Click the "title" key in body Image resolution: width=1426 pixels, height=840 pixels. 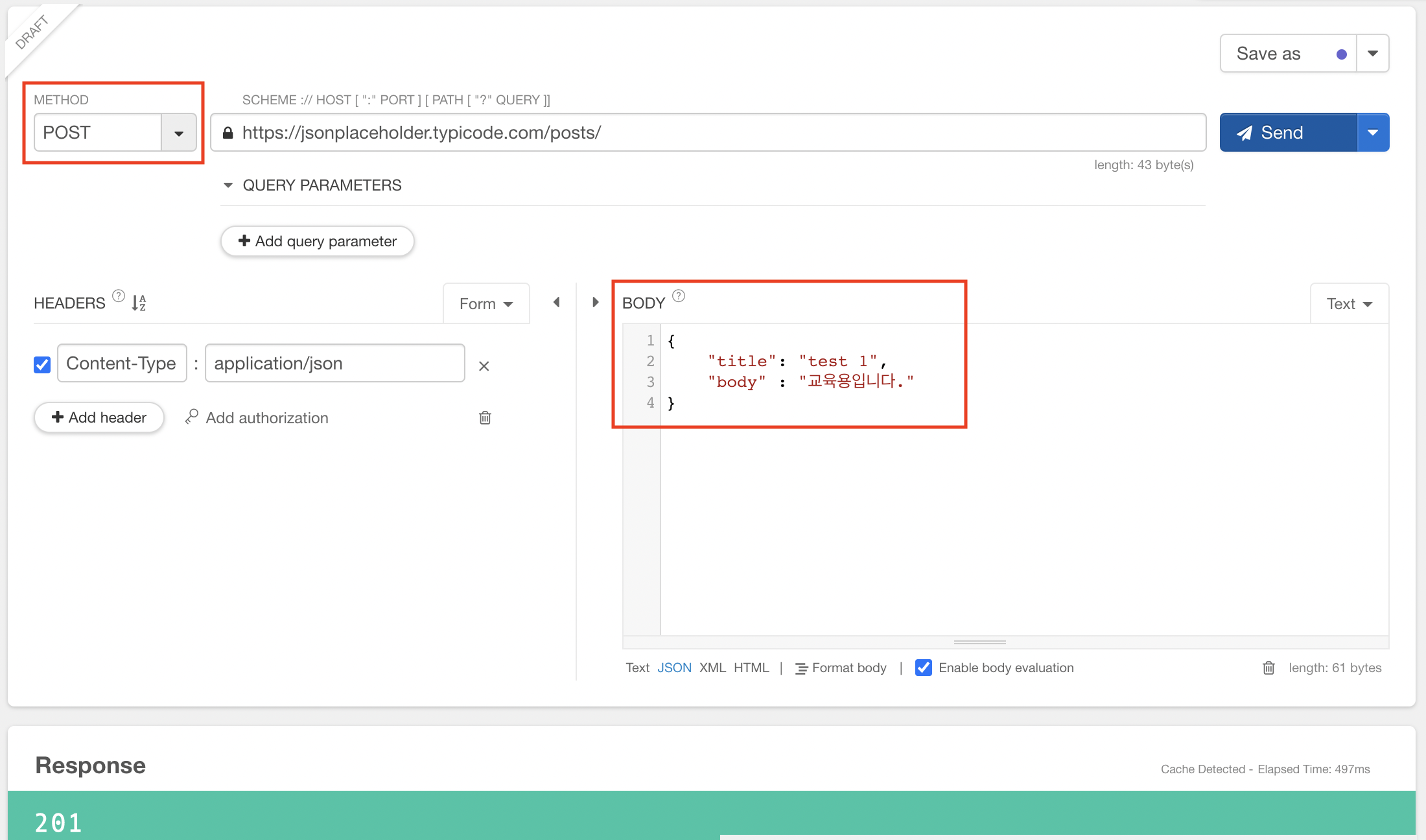[x=742, y=361]
